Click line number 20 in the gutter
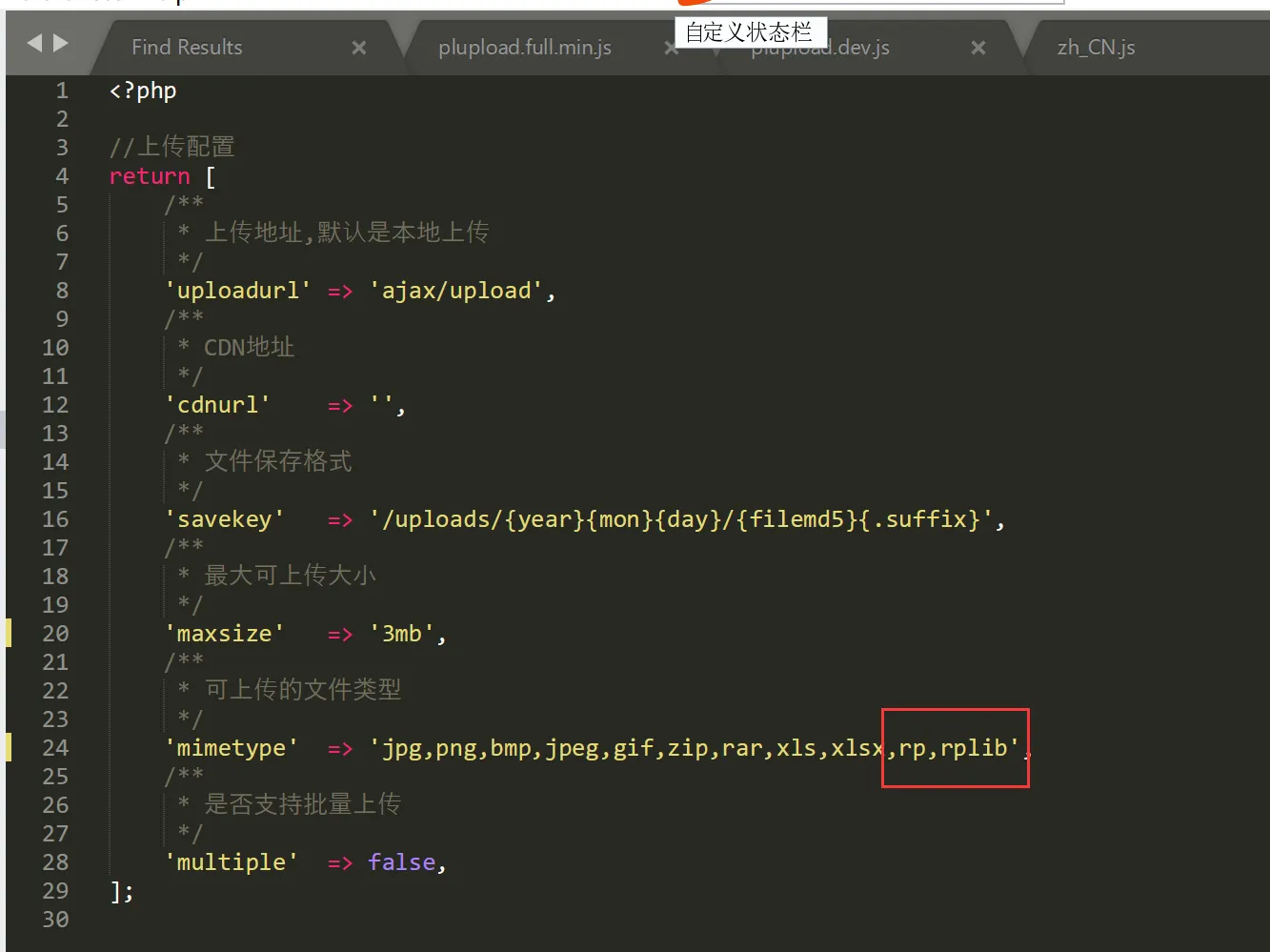The height and width of the screenshot is (952, 1270). click(x=55, y=634)
